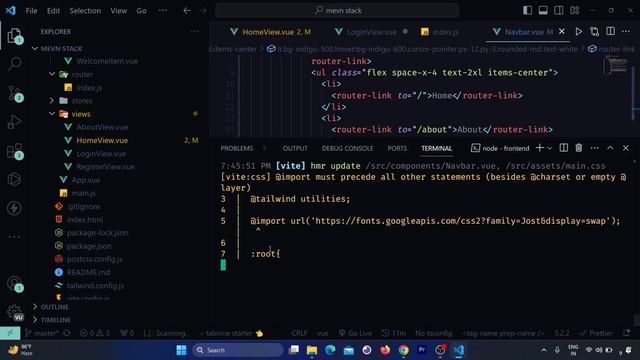Open the Source Control view
Image resolution: width=640 pixels, height=360 pixels.
click(x=15, y=93)
